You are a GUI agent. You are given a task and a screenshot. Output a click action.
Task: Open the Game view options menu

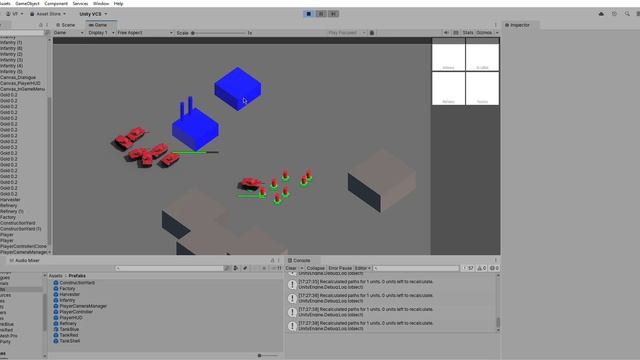tap(496, 25)
